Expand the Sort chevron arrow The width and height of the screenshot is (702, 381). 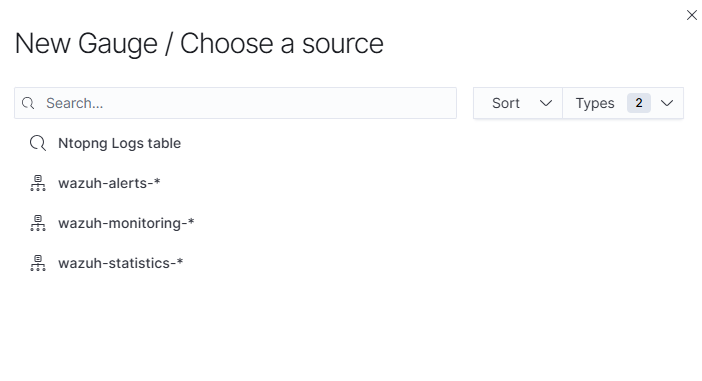(545, 103)
